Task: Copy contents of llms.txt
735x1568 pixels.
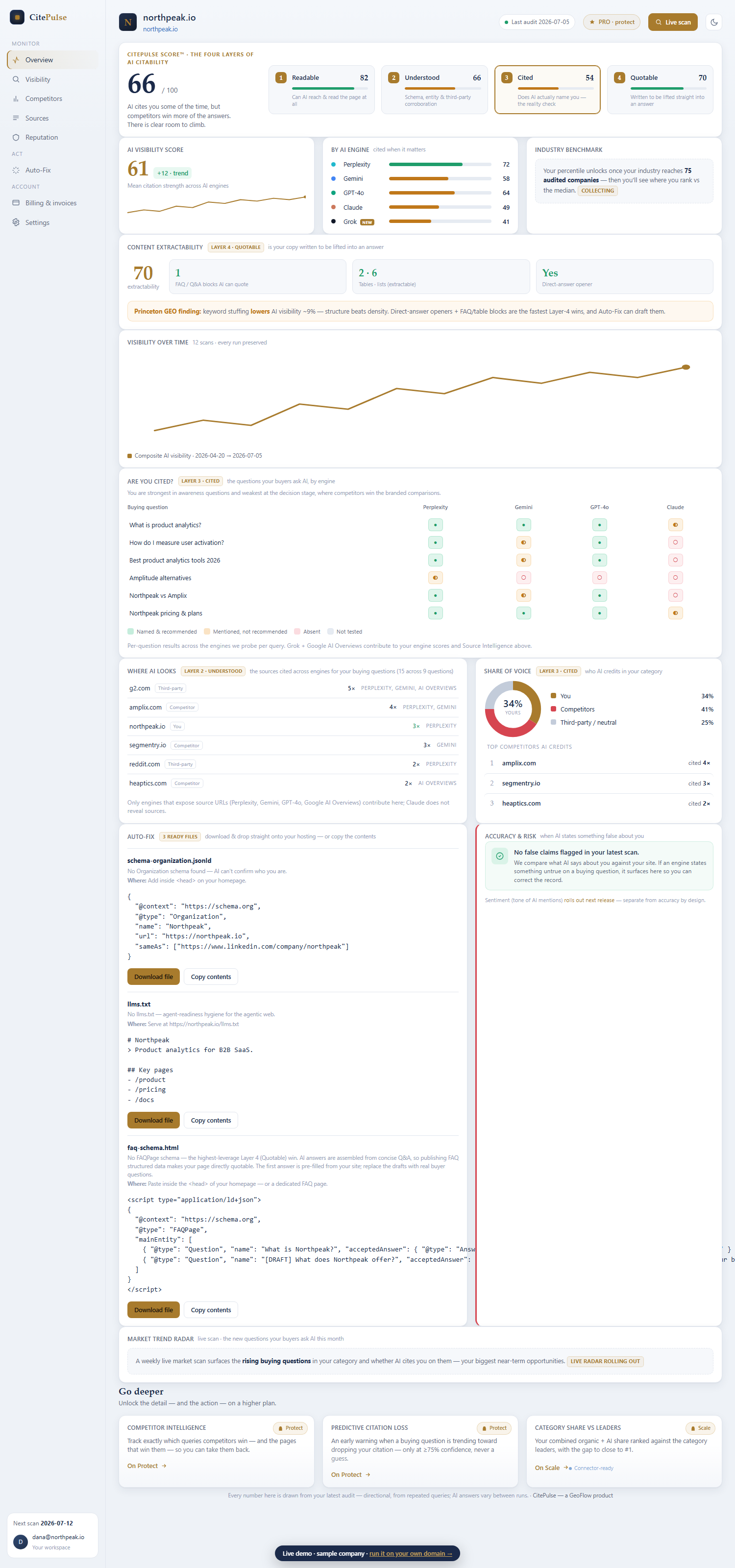Action: coord(211,1120)
